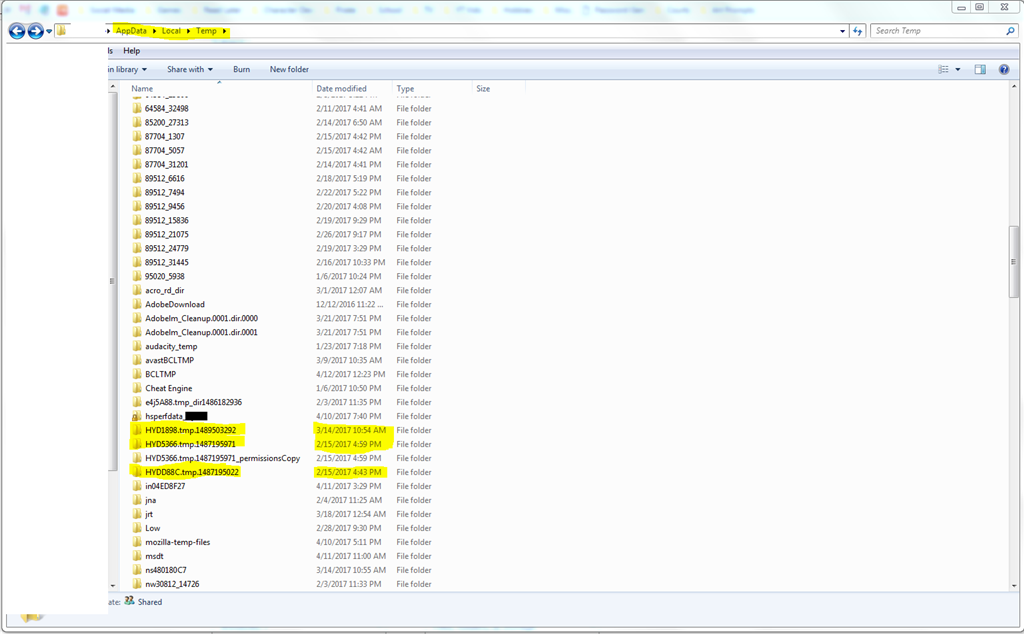Click the Burn button

(241, 69)
